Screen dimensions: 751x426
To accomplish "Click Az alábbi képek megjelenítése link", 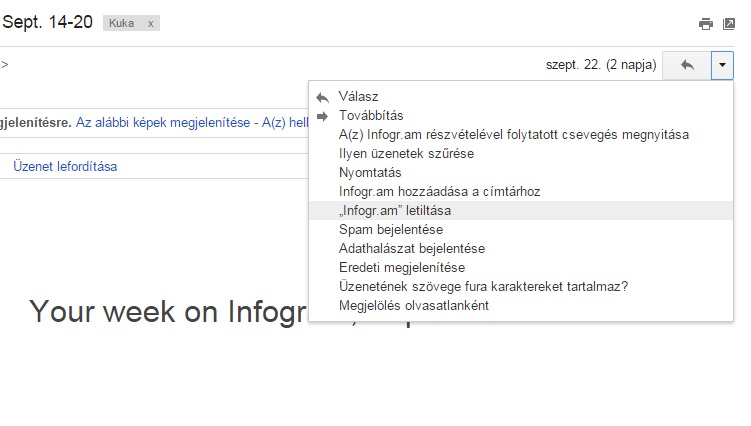I will (x=163, y=123).
